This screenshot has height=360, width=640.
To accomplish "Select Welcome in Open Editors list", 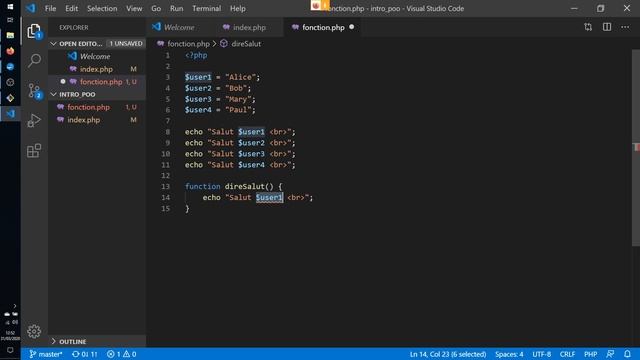I will coord(97,56).
